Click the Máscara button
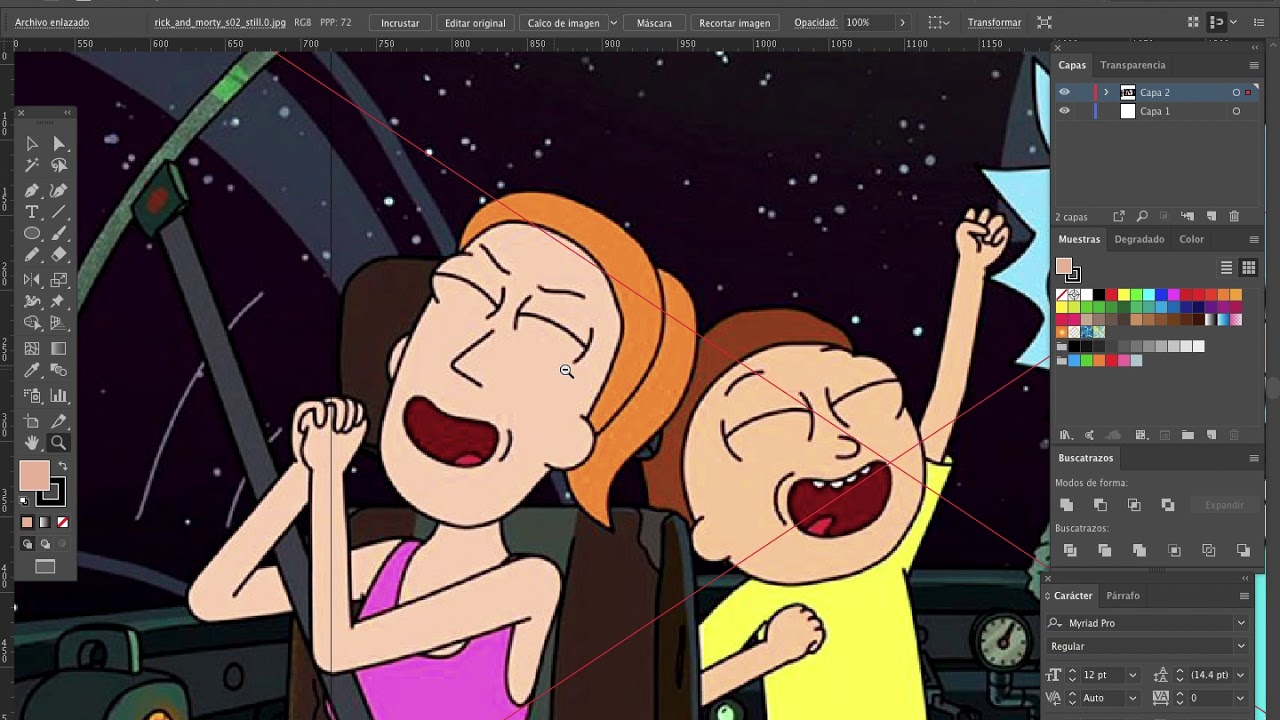This screenshot has width=1280, height=720. [x=654, y=22]
